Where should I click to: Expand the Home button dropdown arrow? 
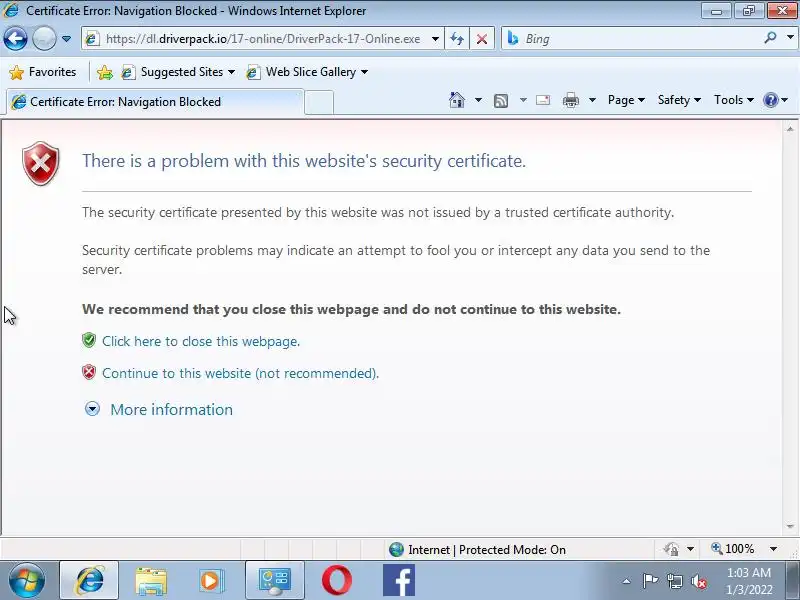click(478, 100)
